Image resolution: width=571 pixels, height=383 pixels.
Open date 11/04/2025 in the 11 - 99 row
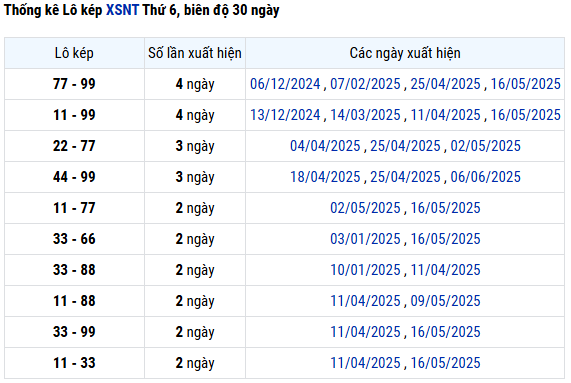pyautogui.click(x=445, y=115)
